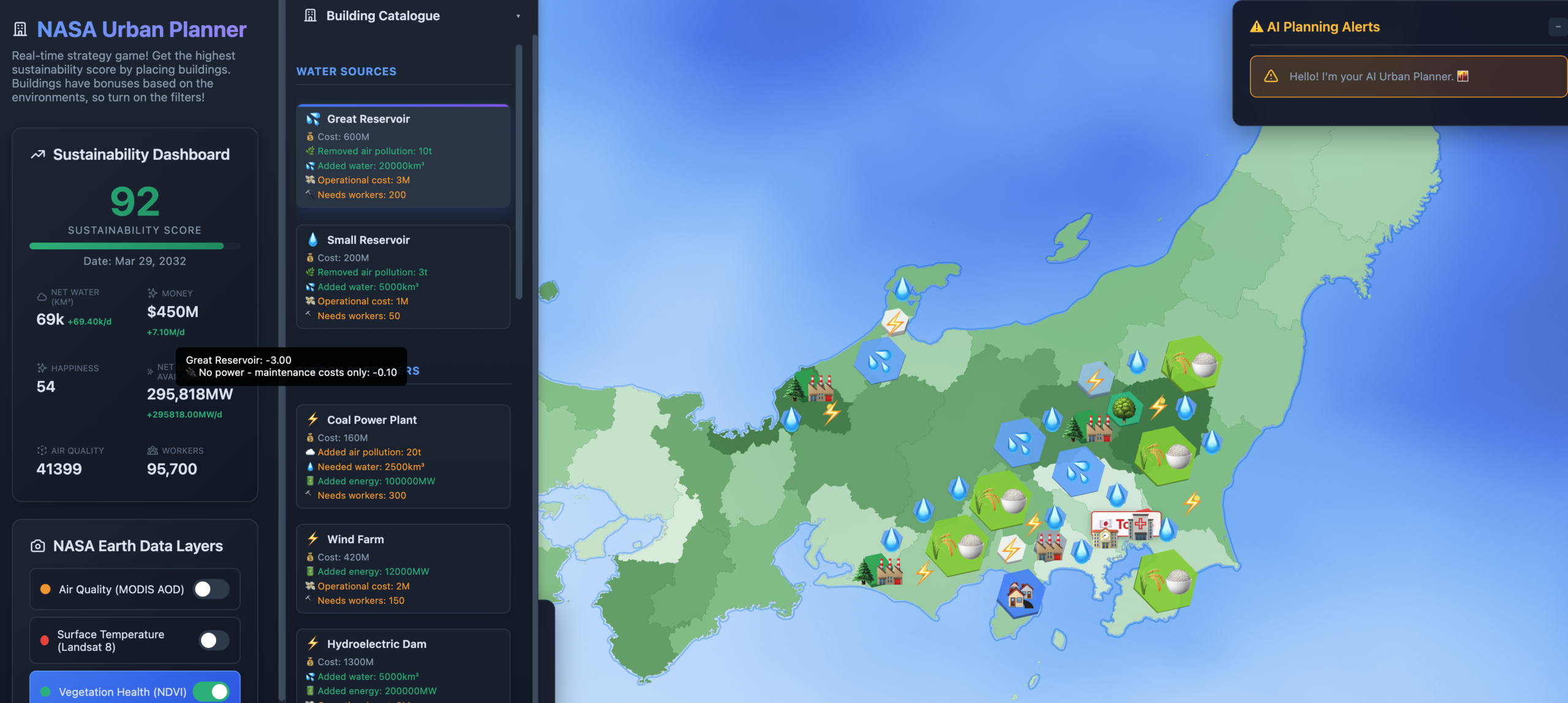Expand the Sustainability Dashboard header

[135, 154]
